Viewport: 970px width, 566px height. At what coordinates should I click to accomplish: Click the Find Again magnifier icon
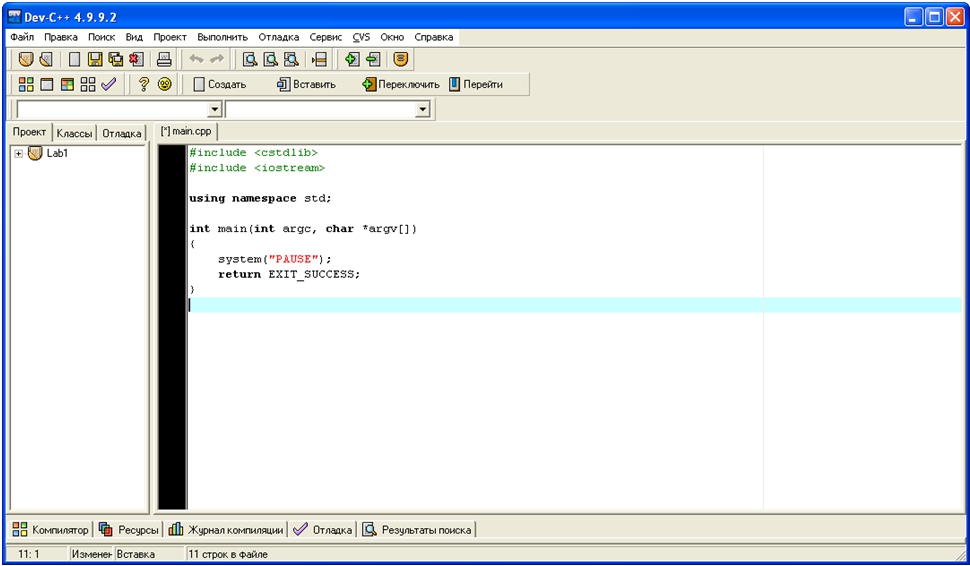pyautogui.click(x=291, y=59)
